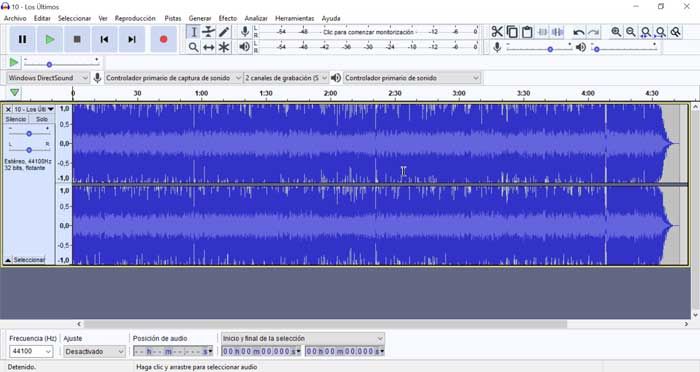Open 'Inicio y final de la selección' dropdown

click(303, 339)
